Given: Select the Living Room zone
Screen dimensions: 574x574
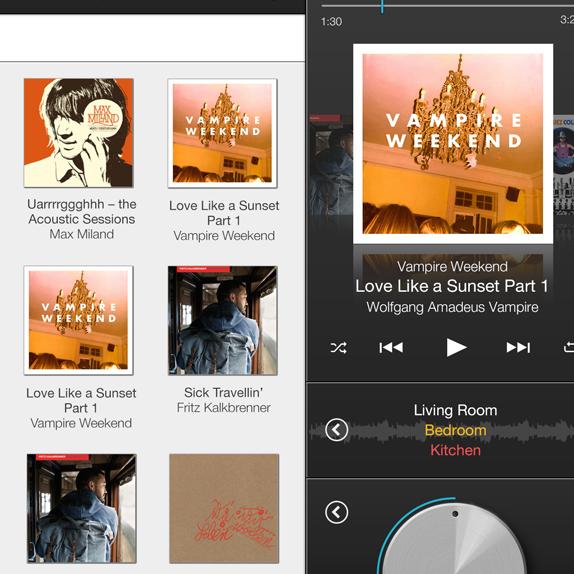Looking at the screenshot, I should click(x=455, y=410).
